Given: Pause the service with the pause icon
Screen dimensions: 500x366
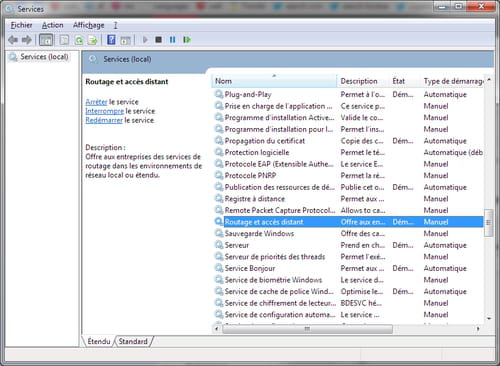Looking at the screenshot, I should pos(172,40).
